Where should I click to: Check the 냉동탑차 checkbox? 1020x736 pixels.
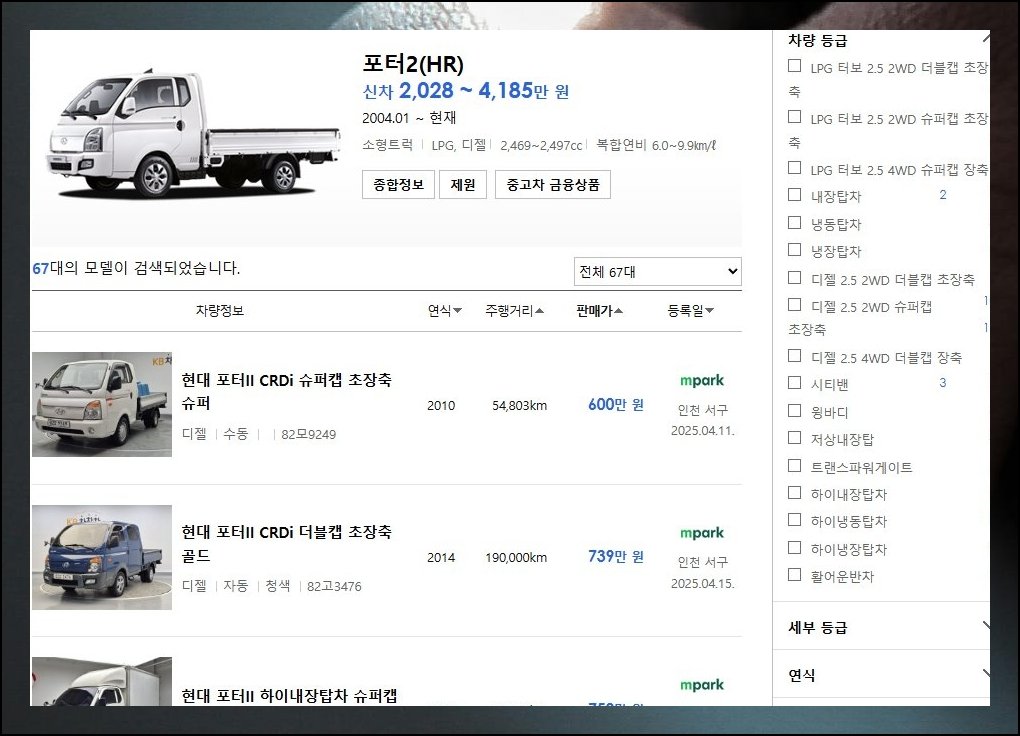tap(794, 223)
